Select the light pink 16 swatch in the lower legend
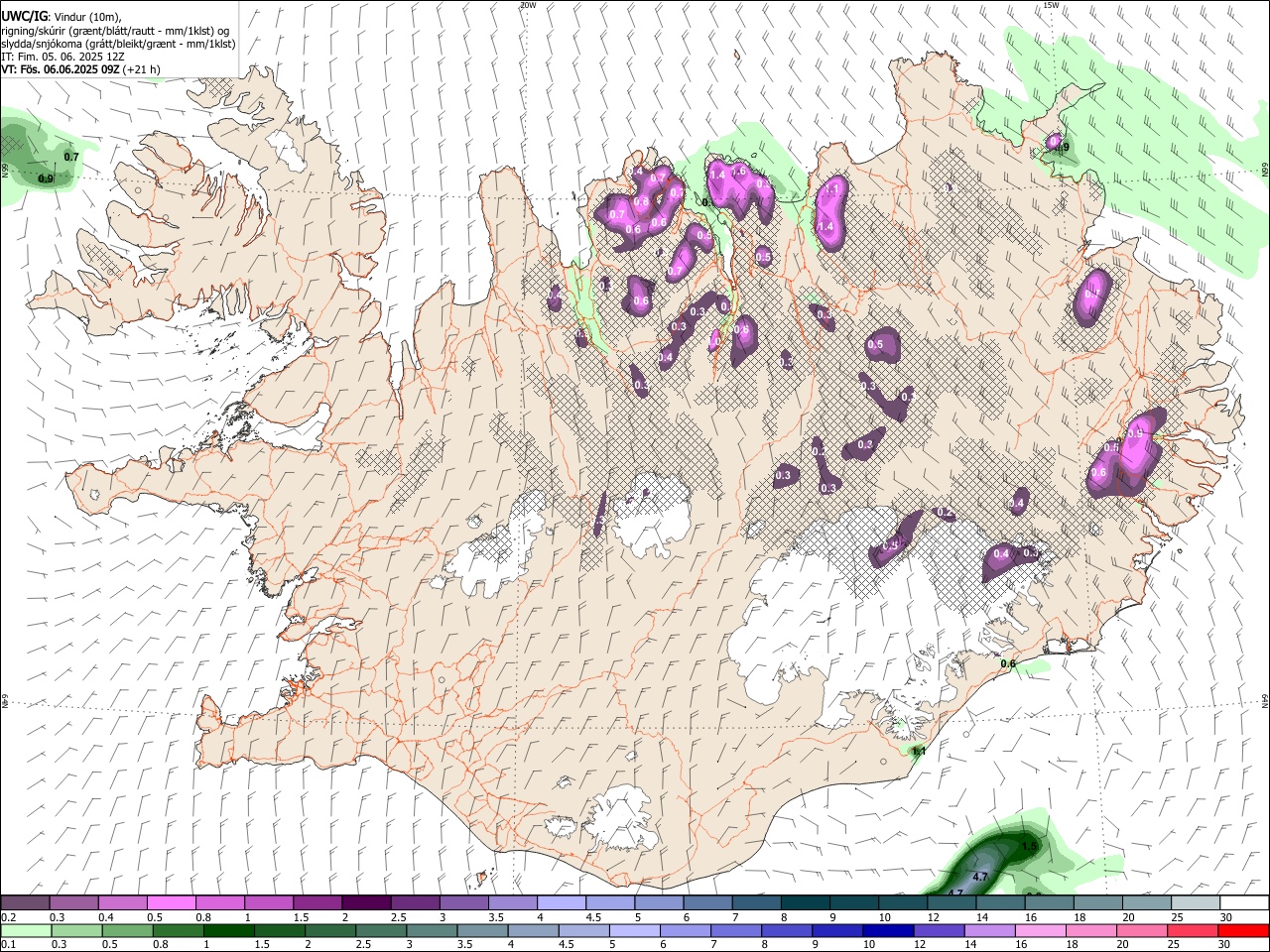The height and width of the screenshot is (952, 1270). tap(1040, 930)
